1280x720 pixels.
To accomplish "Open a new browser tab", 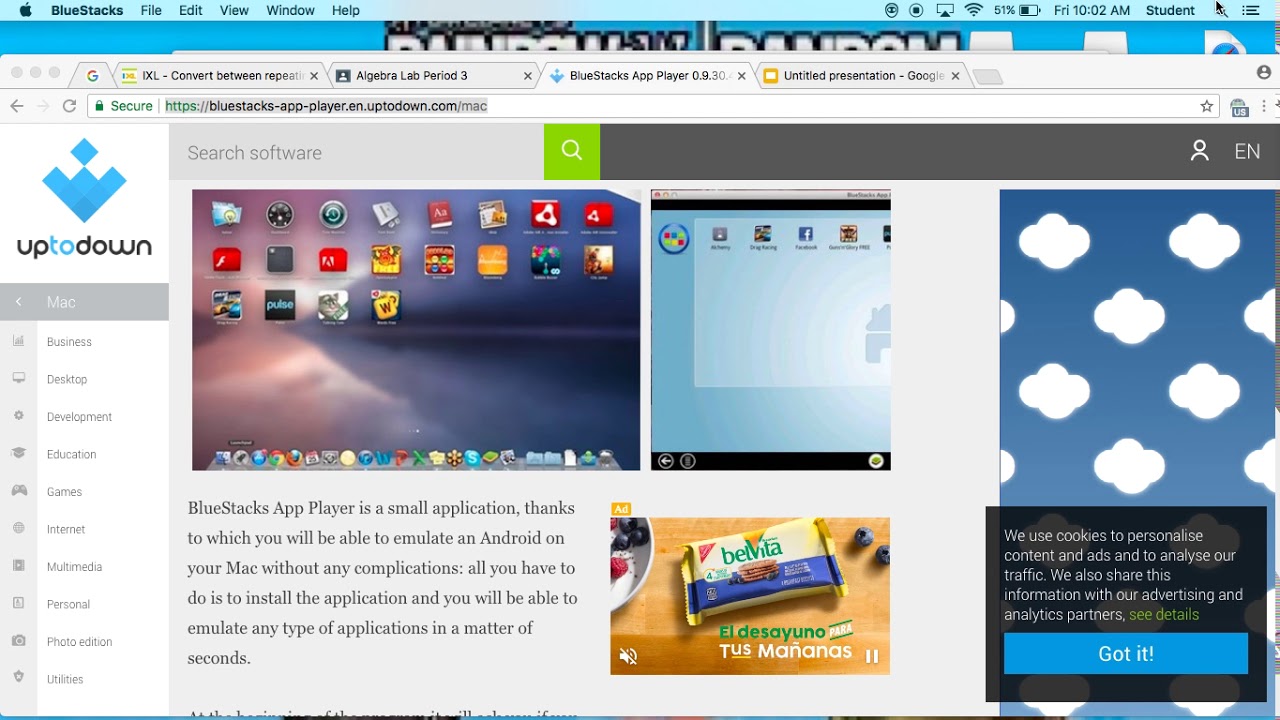I will point(988,77).
